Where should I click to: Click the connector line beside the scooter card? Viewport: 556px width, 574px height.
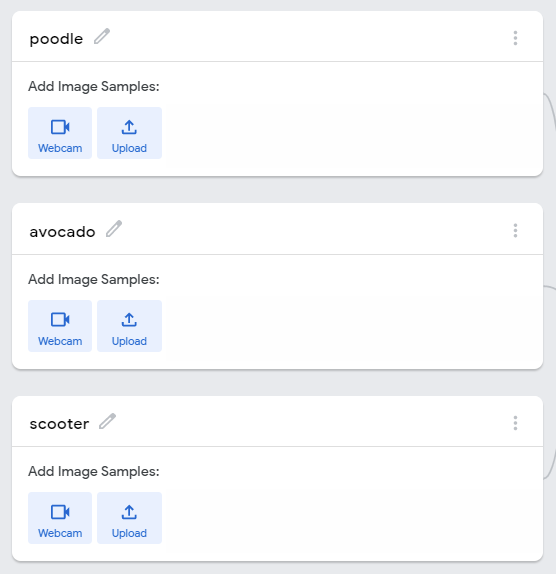pos(550,463)
